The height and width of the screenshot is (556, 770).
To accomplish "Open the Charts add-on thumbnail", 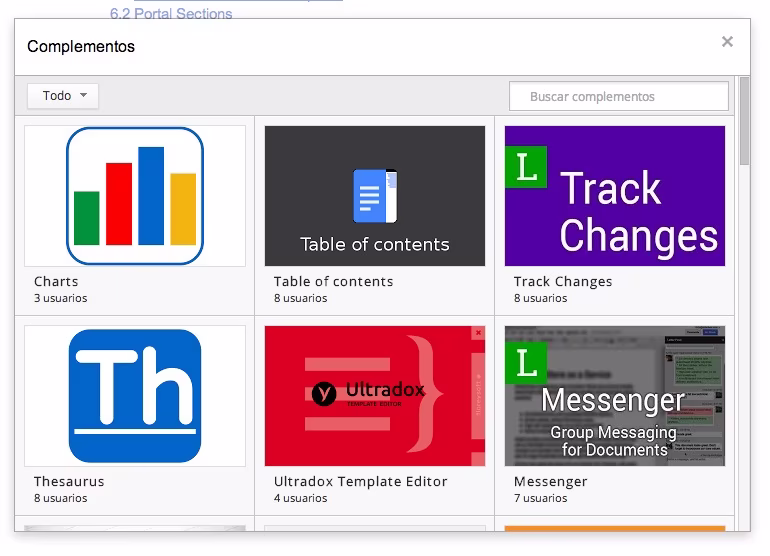I will [135, 196].
